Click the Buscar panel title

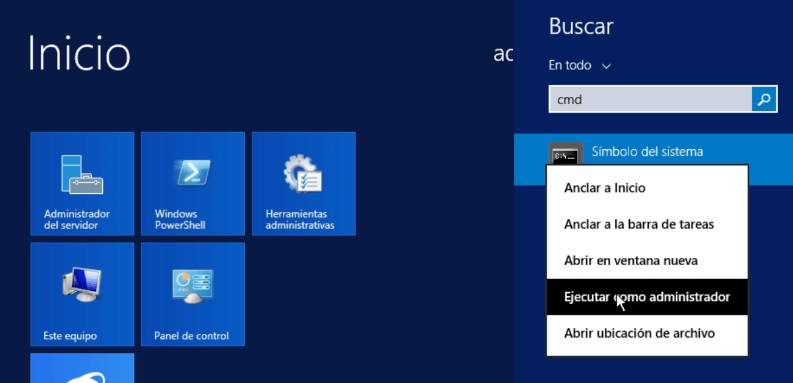point(581,26)
